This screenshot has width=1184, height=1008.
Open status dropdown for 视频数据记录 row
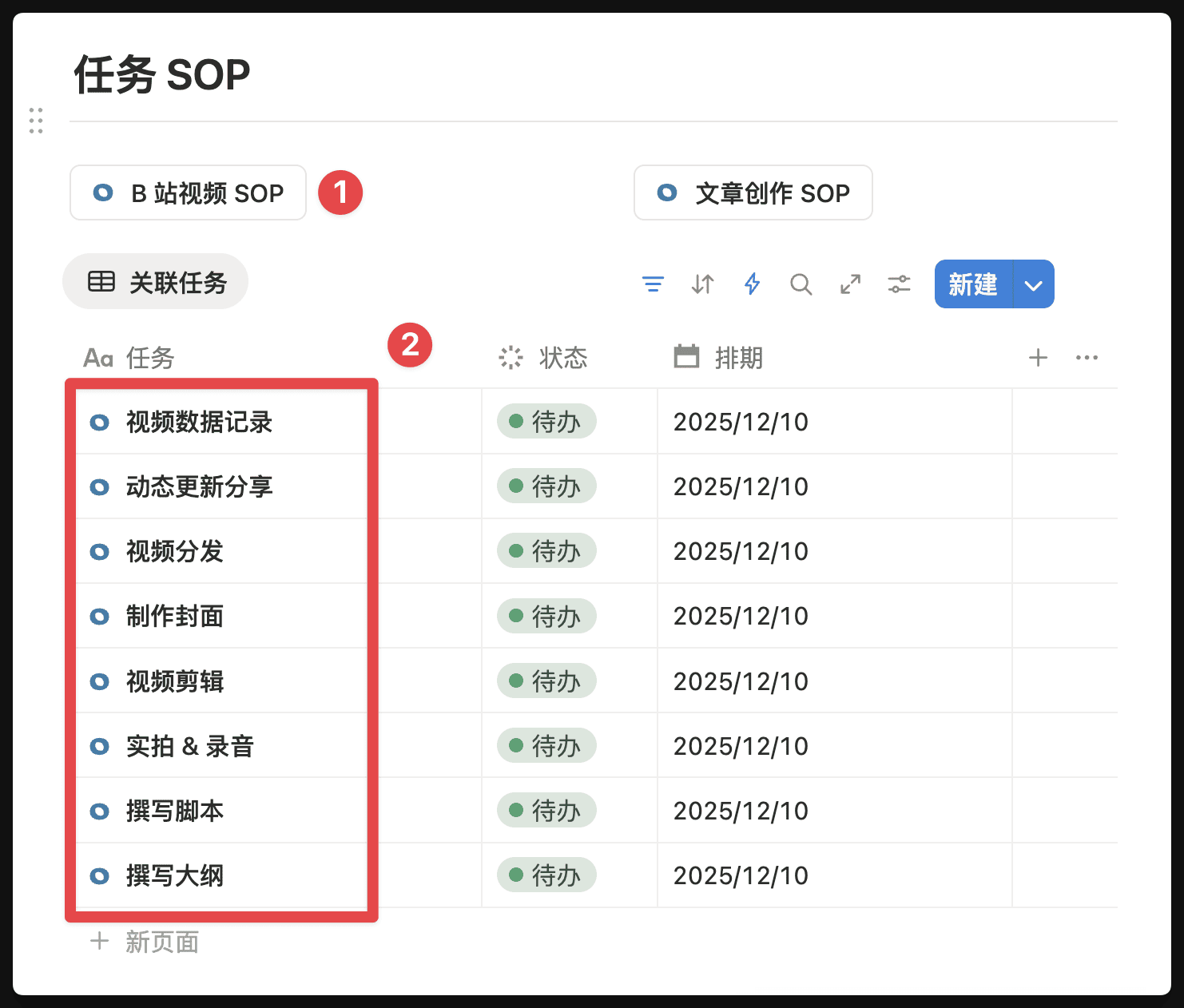pyautogui.click(x=546, y=422)
